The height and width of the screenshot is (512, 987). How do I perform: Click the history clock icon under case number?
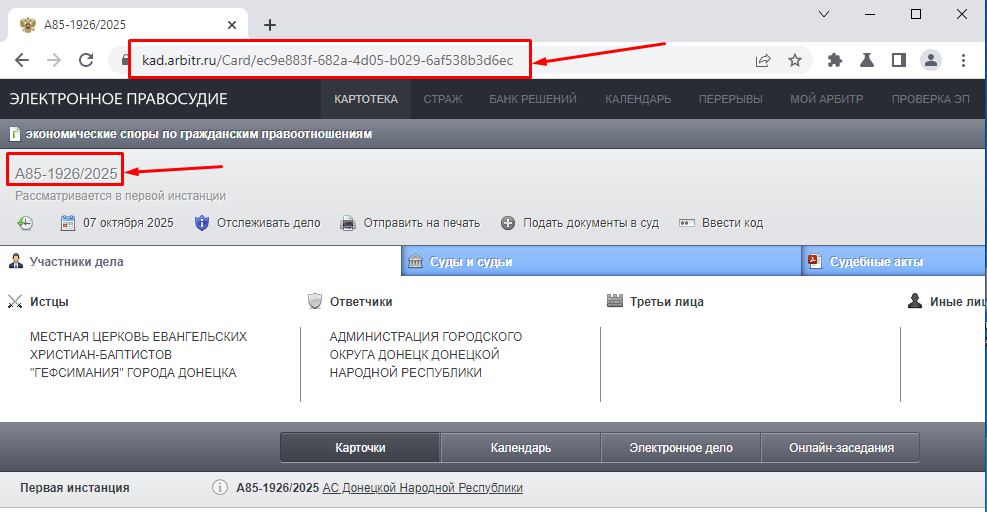[x=25, y=223]
